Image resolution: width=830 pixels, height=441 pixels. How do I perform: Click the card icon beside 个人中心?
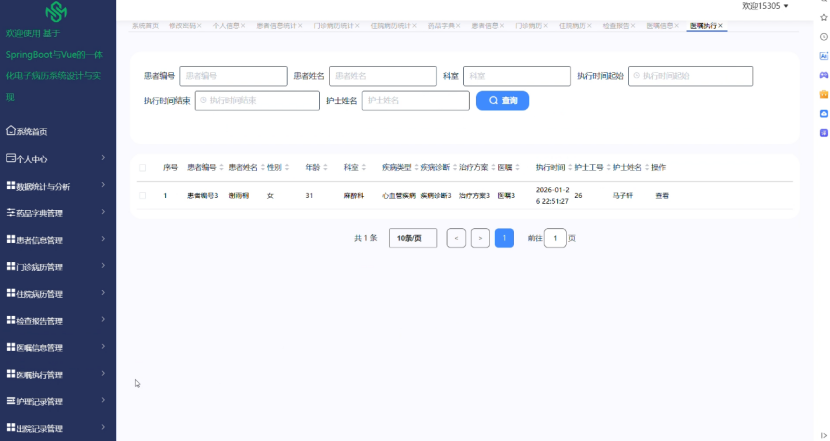click(11, 158)
